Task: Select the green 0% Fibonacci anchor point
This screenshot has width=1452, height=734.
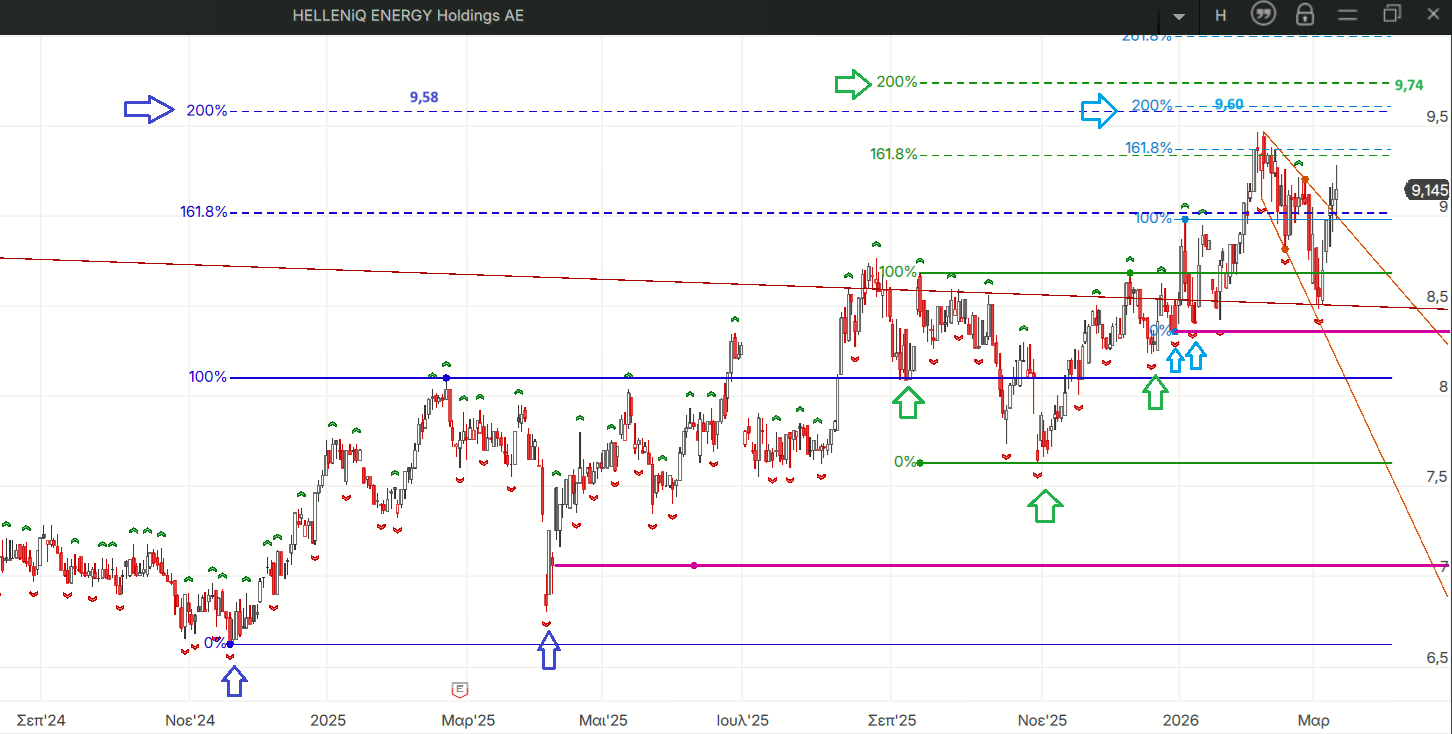Action: (920, 463)
